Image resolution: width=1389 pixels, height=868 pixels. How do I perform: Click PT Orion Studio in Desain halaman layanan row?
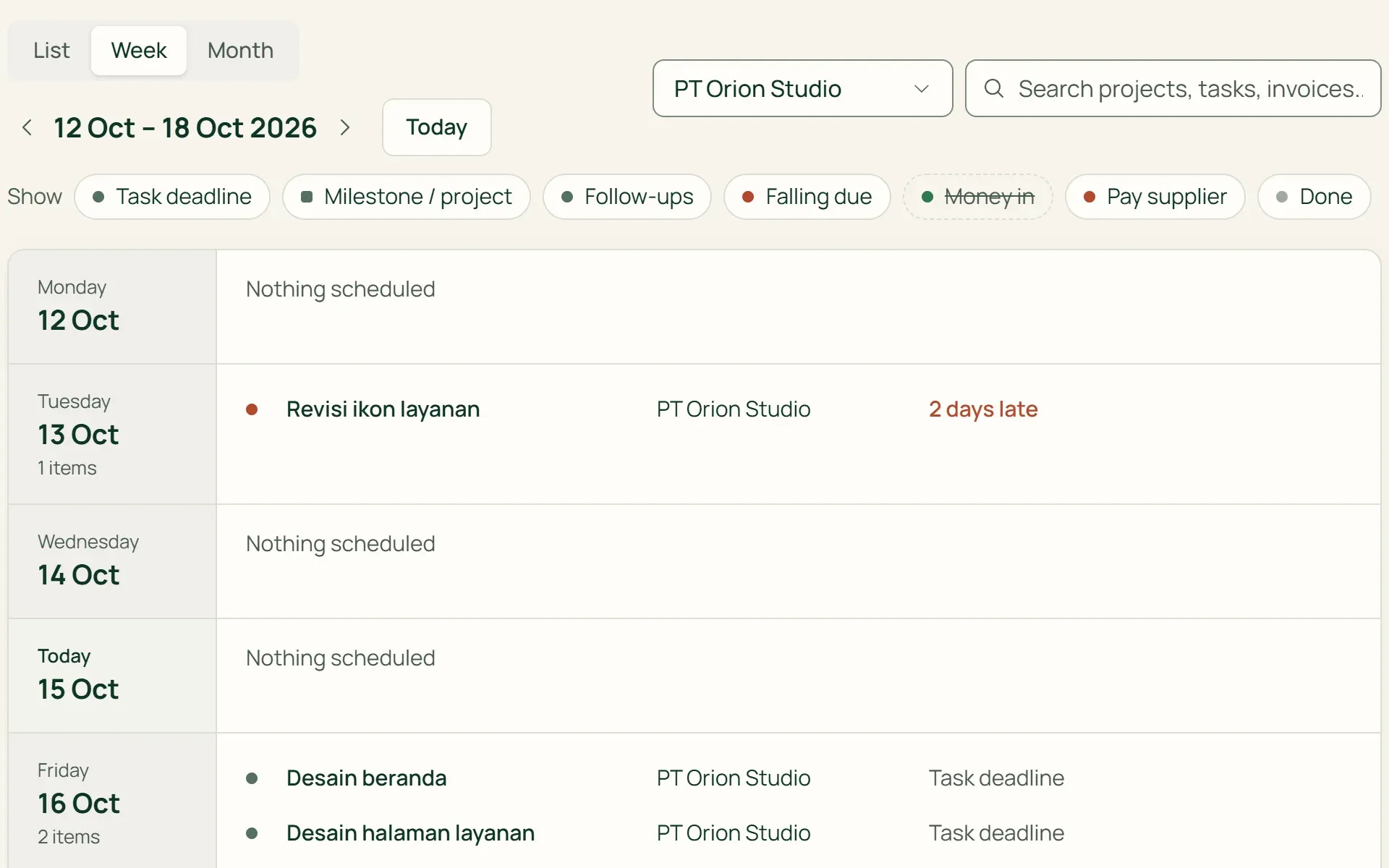734,833
